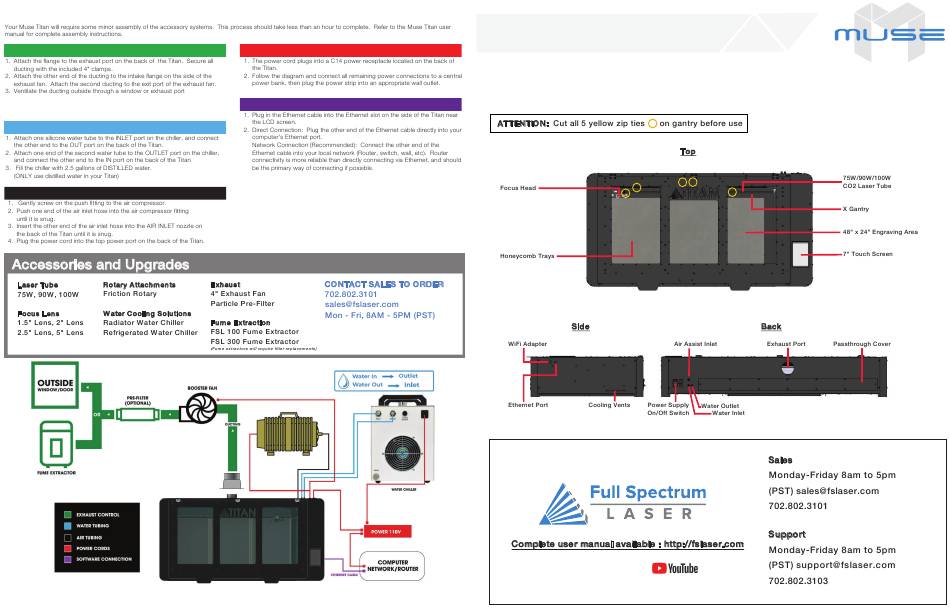Screen dimensions: 950x609
Task: Click the "Friction Rotary" accessory text
Action: pyautogui.click(x=130, y=294)
